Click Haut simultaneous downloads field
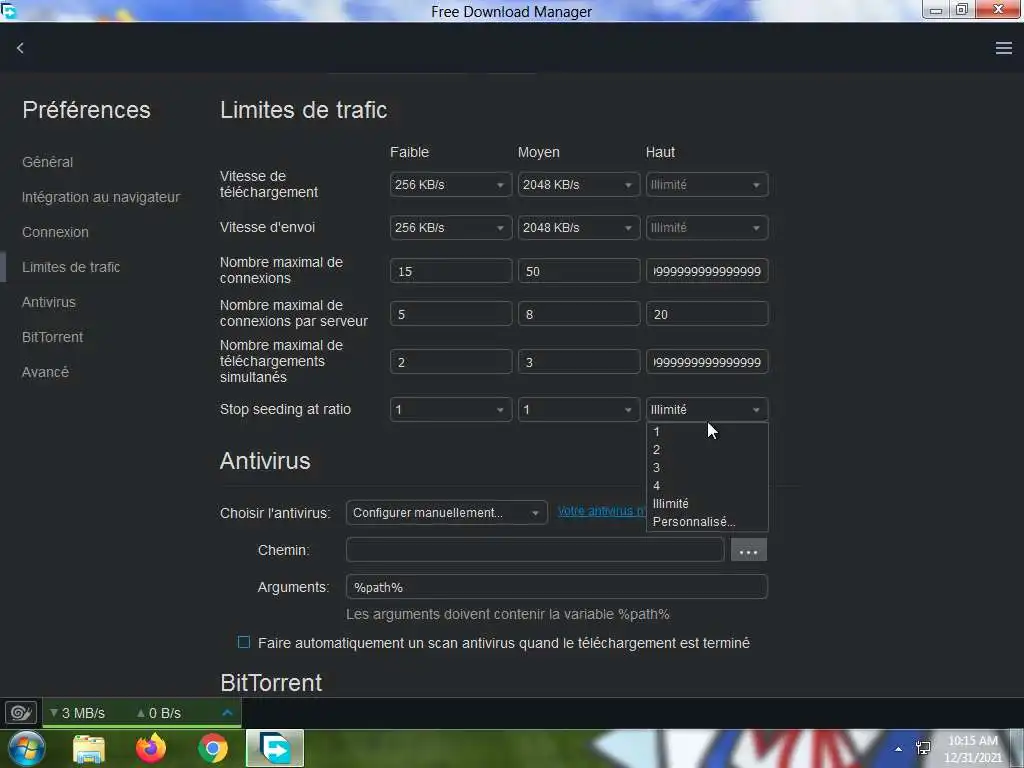 pyautogui.click(x=707, y=362)
